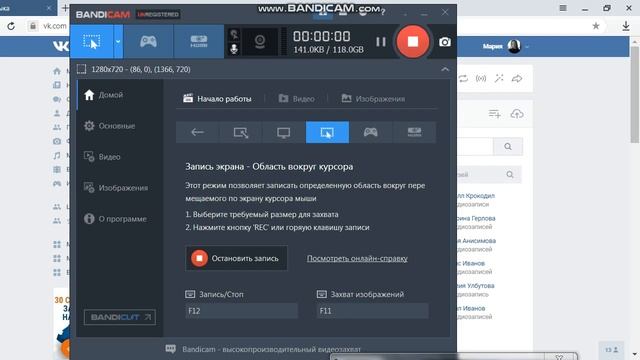
Task: Click the vk.com address bar
Action: [x=55, y=26]
